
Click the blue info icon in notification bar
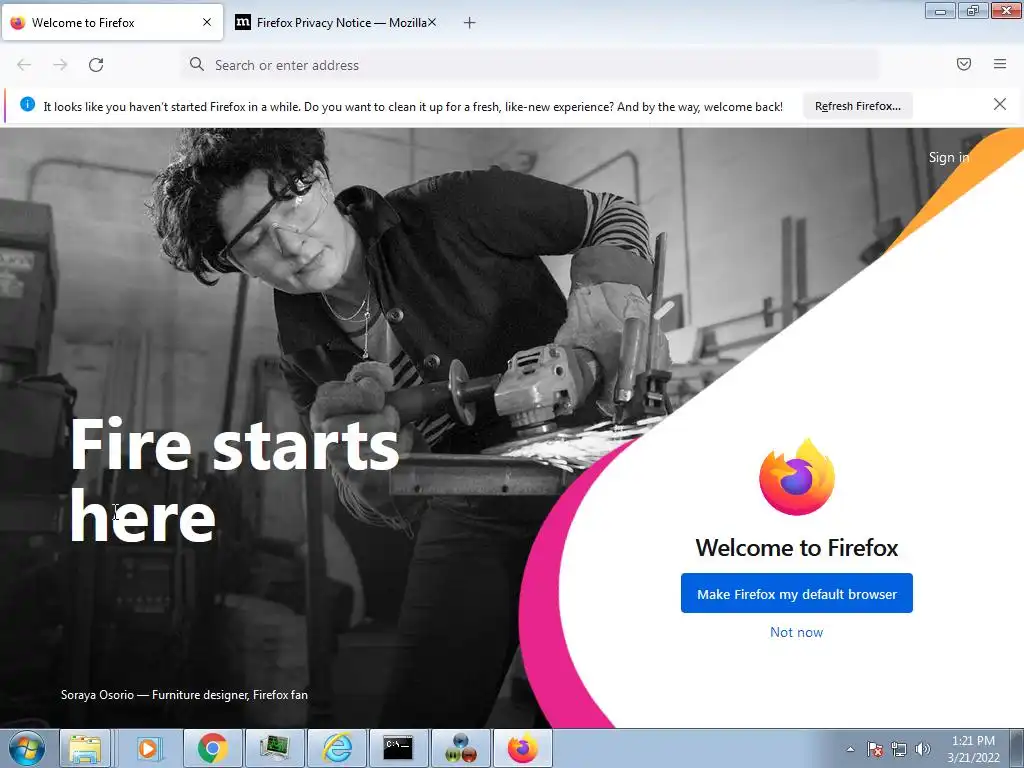point(27,104)
